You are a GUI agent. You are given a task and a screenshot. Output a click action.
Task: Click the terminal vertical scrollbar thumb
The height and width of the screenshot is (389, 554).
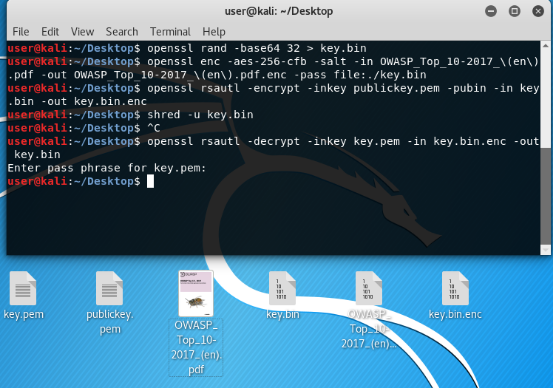[x=546, y=196]
